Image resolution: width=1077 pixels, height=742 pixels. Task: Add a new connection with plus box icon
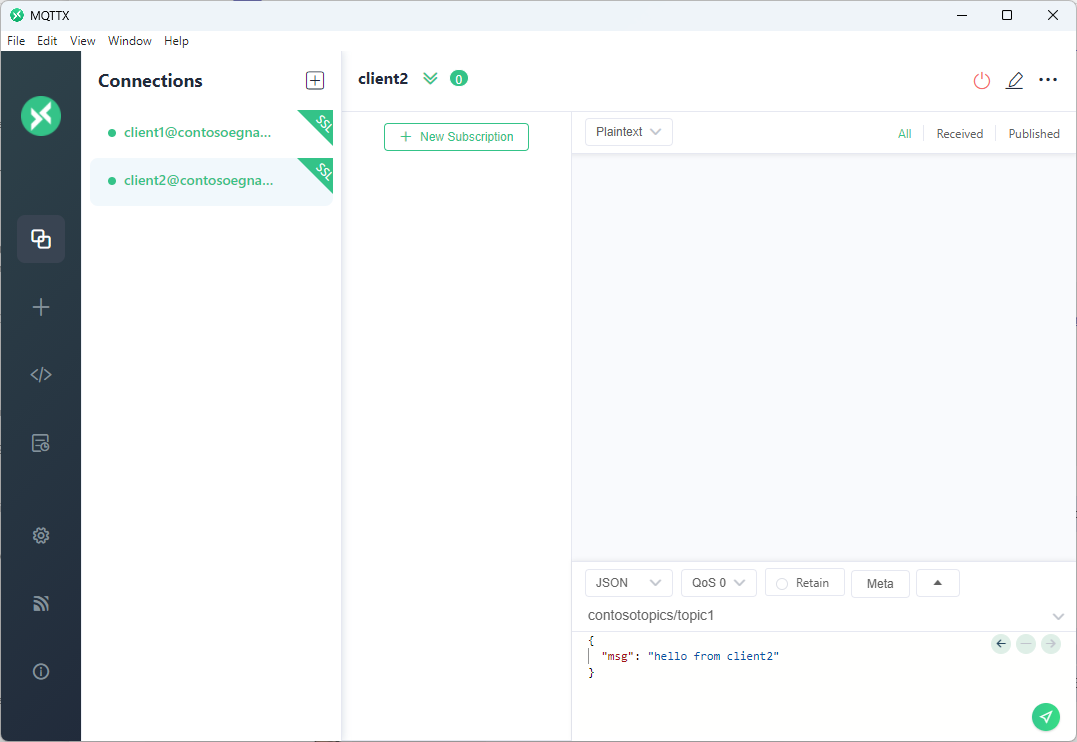(x=315, y=80)
